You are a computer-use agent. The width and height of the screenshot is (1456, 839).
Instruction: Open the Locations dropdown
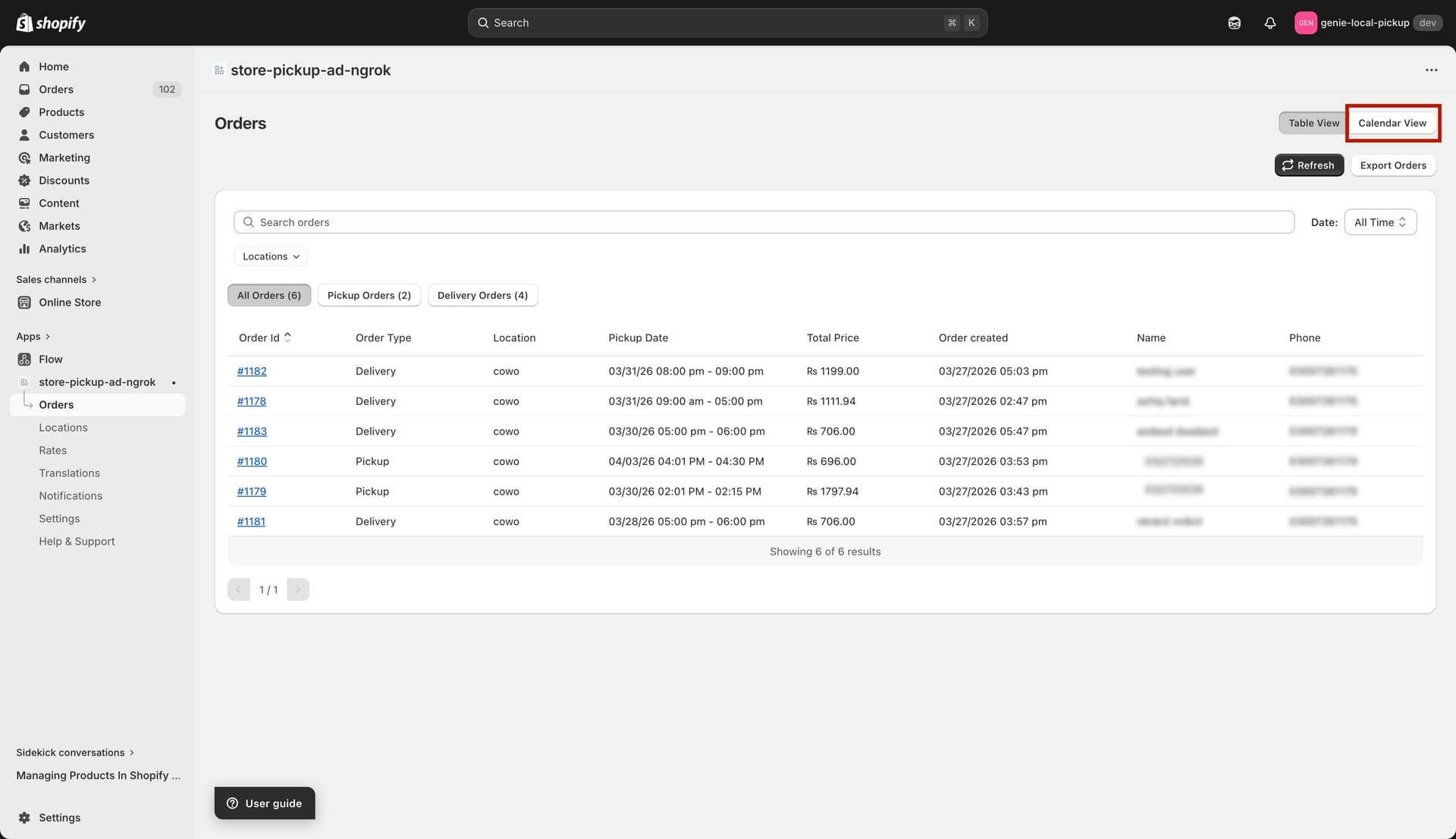click(270, 256)
